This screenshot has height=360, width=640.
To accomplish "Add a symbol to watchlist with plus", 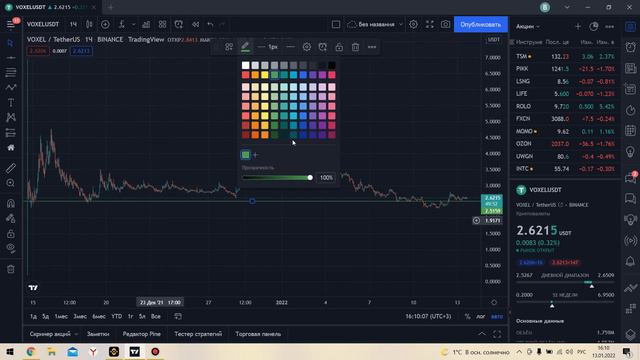I will (x=578, y=27).
